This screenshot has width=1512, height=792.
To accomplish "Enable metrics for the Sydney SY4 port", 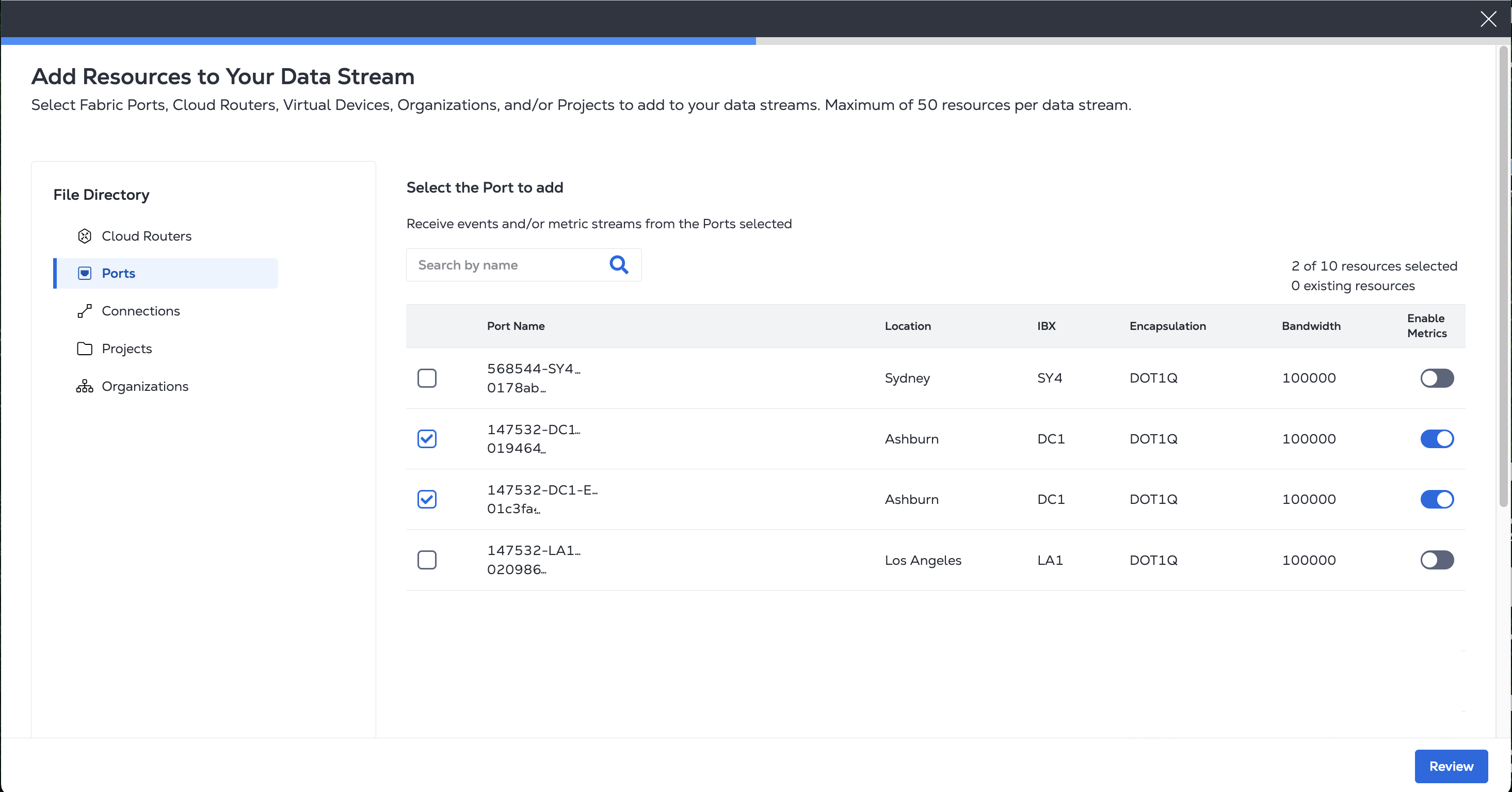I will [1437, 378].
